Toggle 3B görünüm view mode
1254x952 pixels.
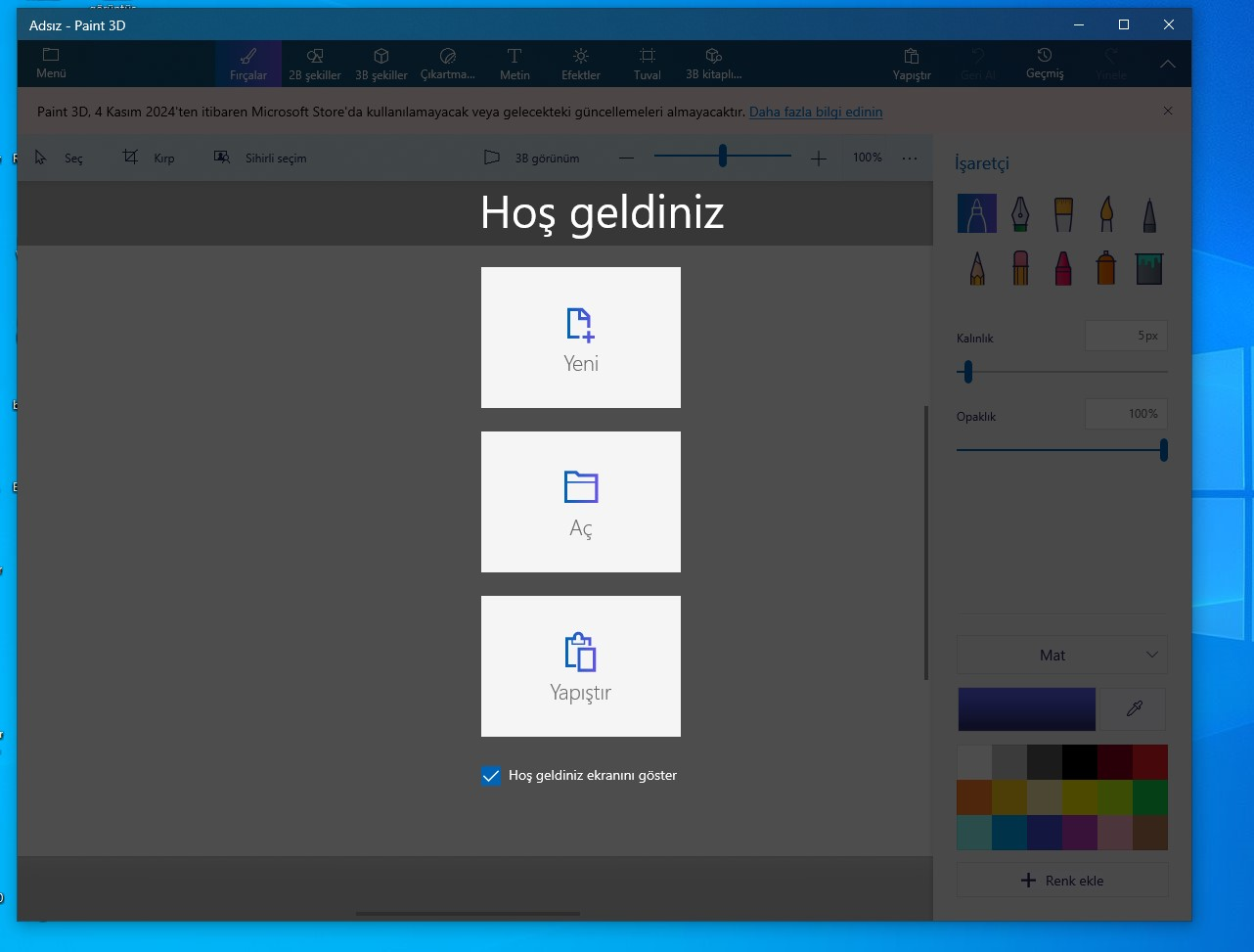(x=532, y=158)
